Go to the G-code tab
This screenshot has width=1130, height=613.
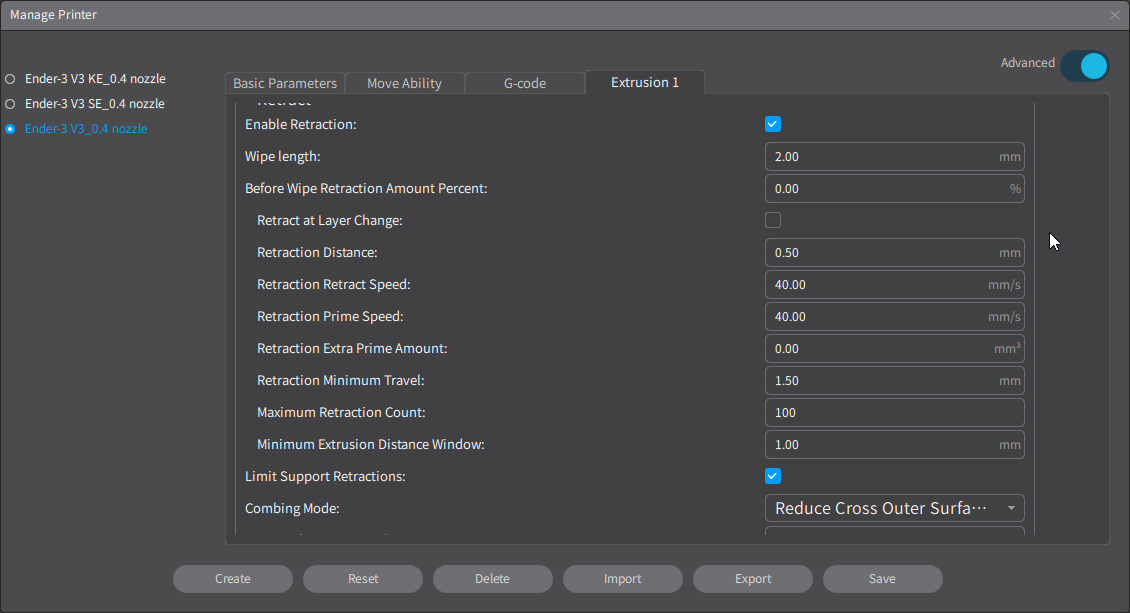coord(525,83)
